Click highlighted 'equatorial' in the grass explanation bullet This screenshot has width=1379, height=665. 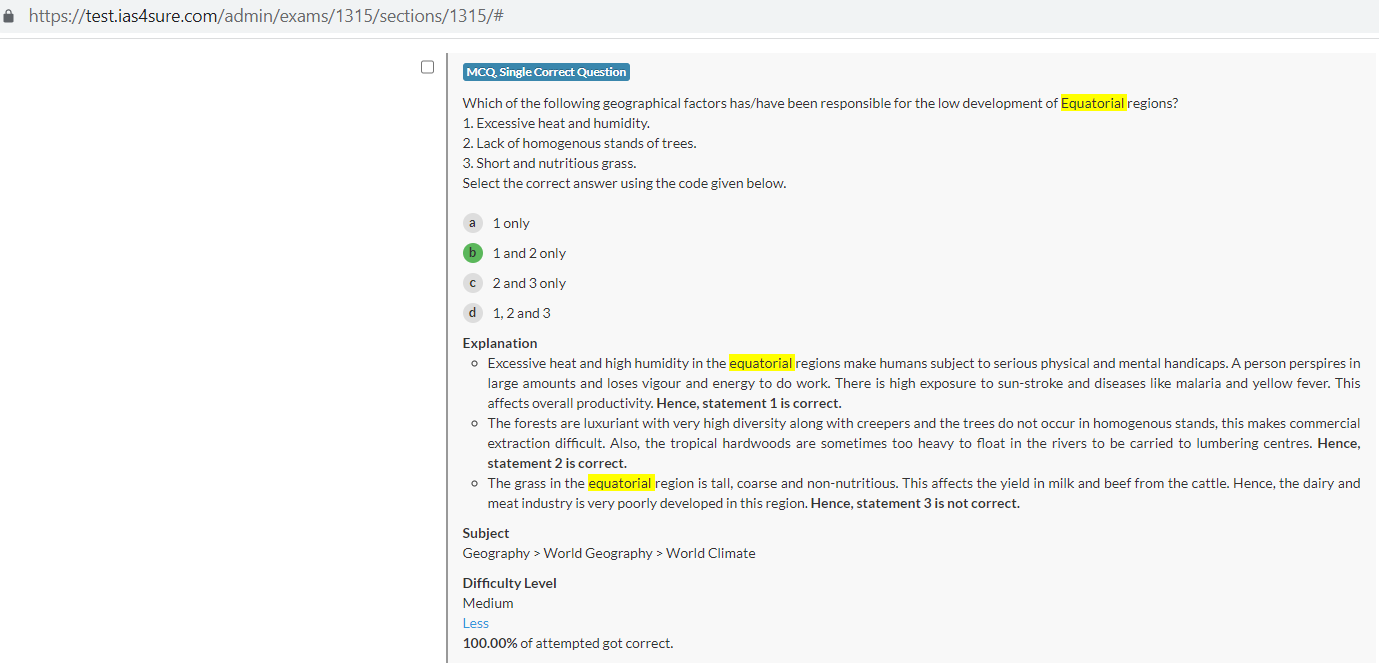(x=620, y=483)
